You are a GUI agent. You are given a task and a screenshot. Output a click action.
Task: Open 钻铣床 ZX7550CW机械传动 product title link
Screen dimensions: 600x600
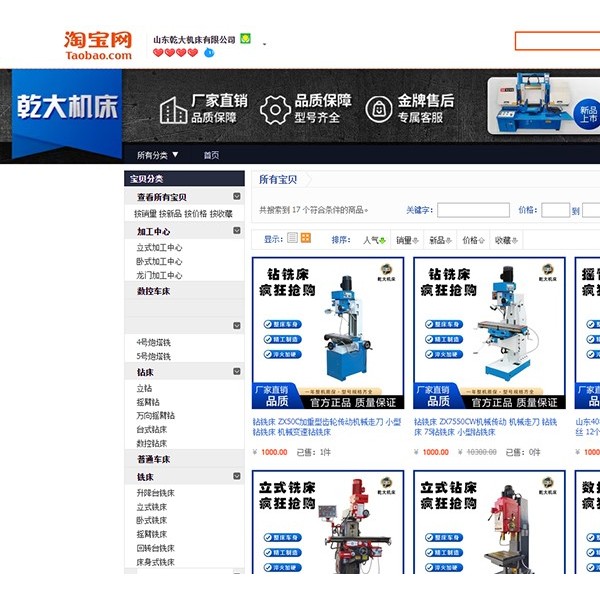pos(486,427)
